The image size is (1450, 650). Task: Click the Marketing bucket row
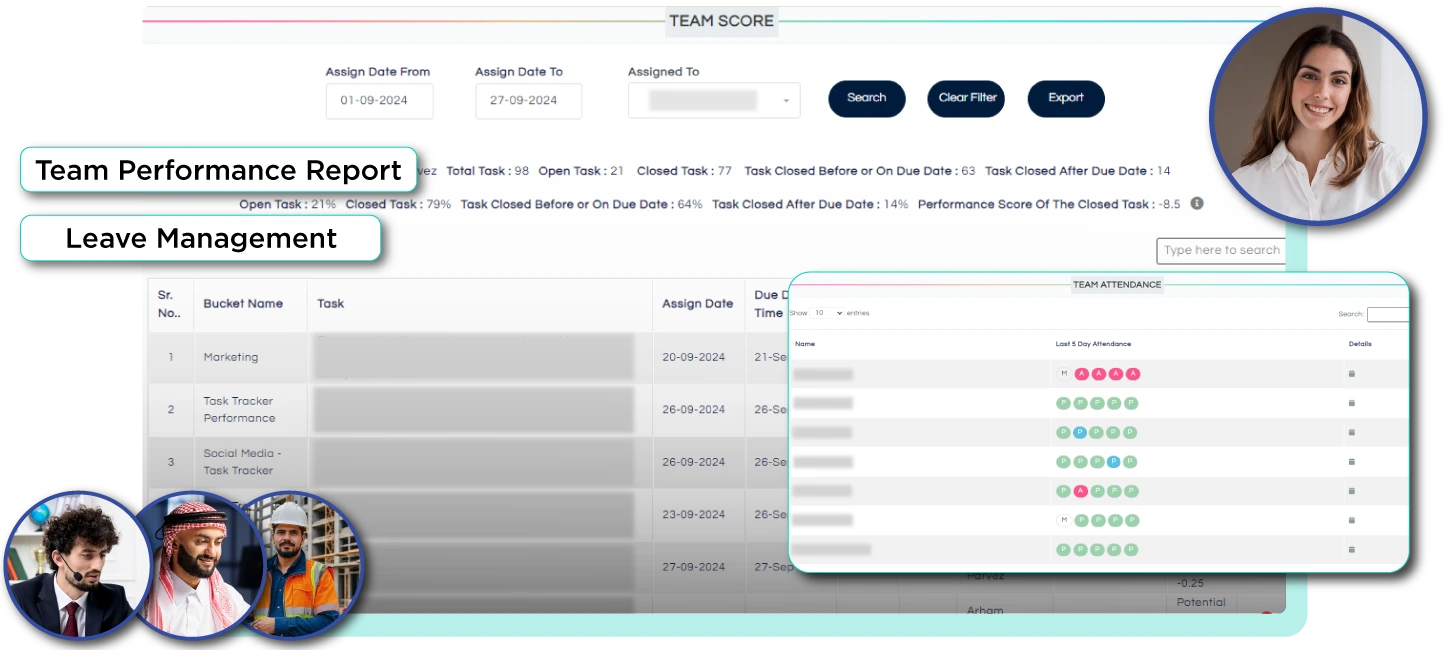230,357
